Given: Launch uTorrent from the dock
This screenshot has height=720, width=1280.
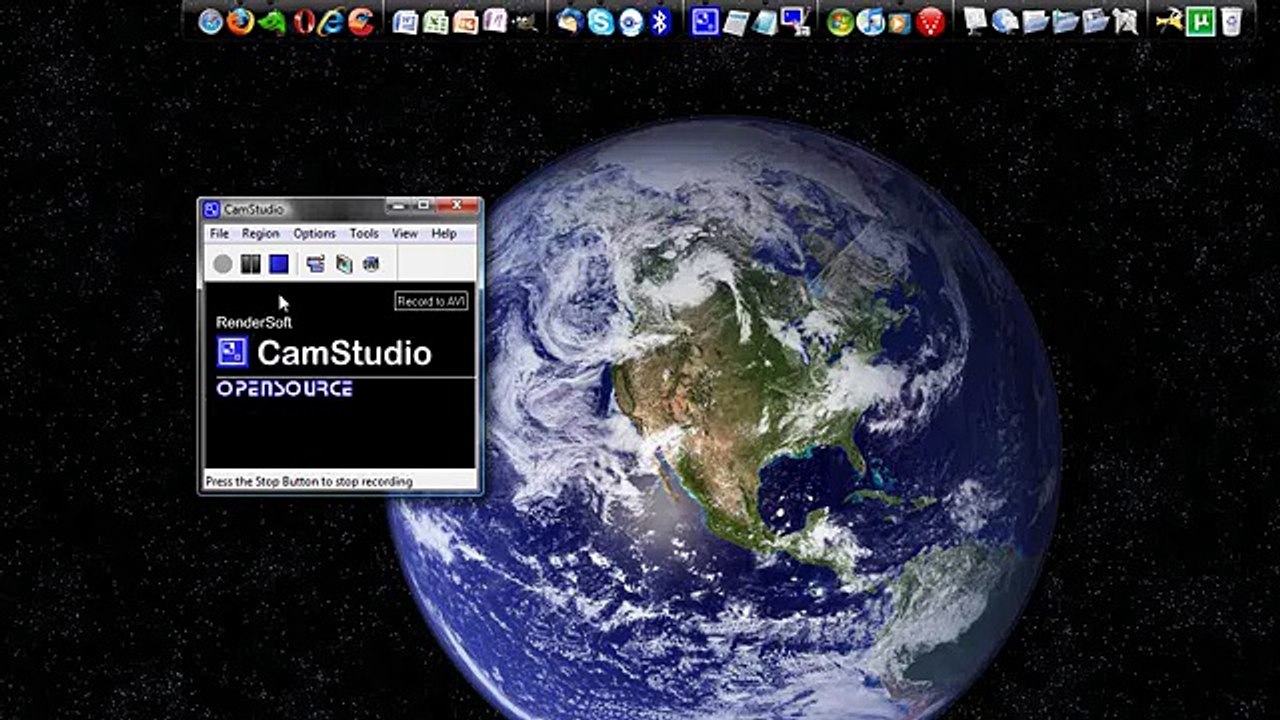Looking at the screenshot, I should (x=1200, y=21).
